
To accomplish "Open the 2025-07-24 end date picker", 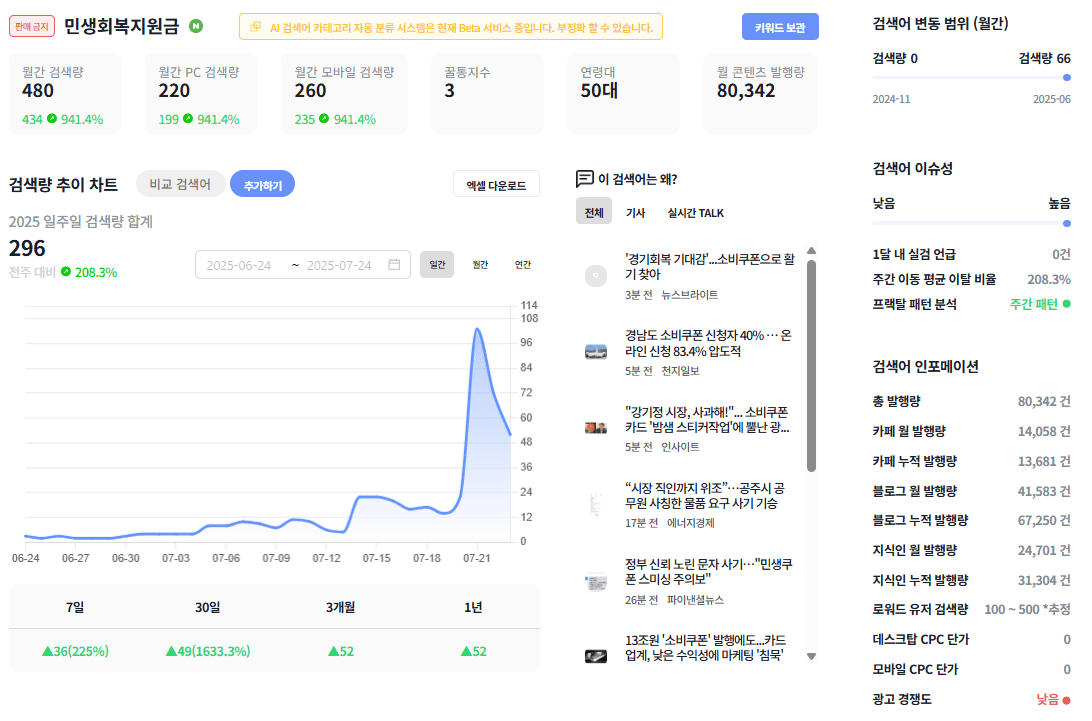I will (339, 265).
